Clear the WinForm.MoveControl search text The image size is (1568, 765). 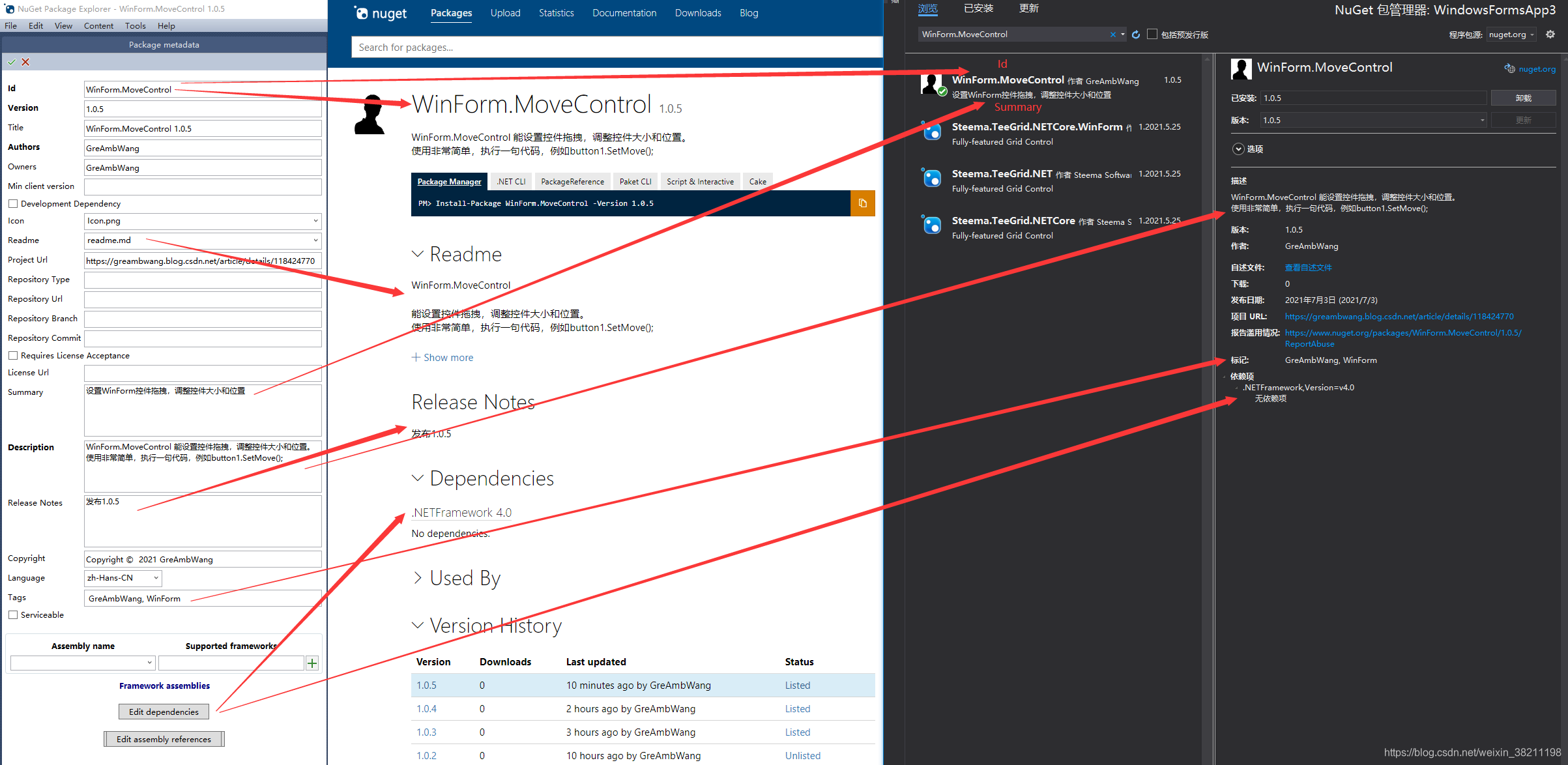tap(1112, 35)
